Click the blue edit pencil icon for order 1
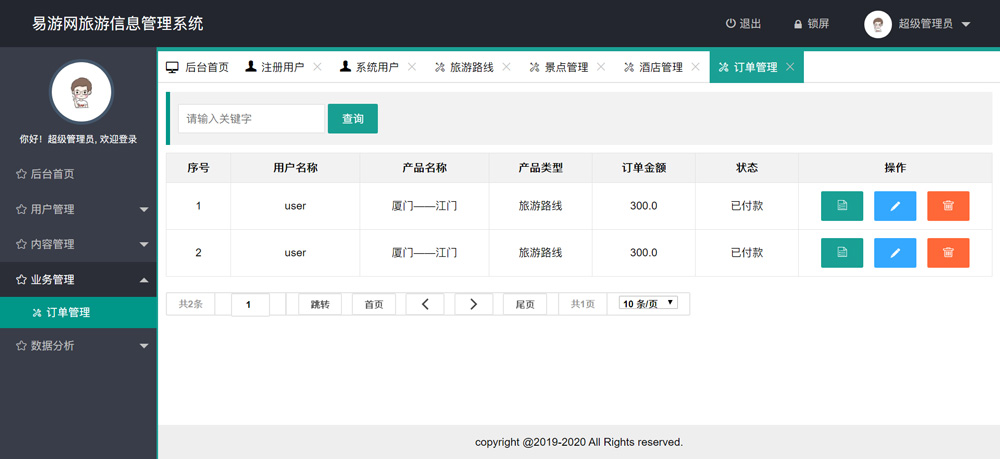1000x459 pixels. 895,206
